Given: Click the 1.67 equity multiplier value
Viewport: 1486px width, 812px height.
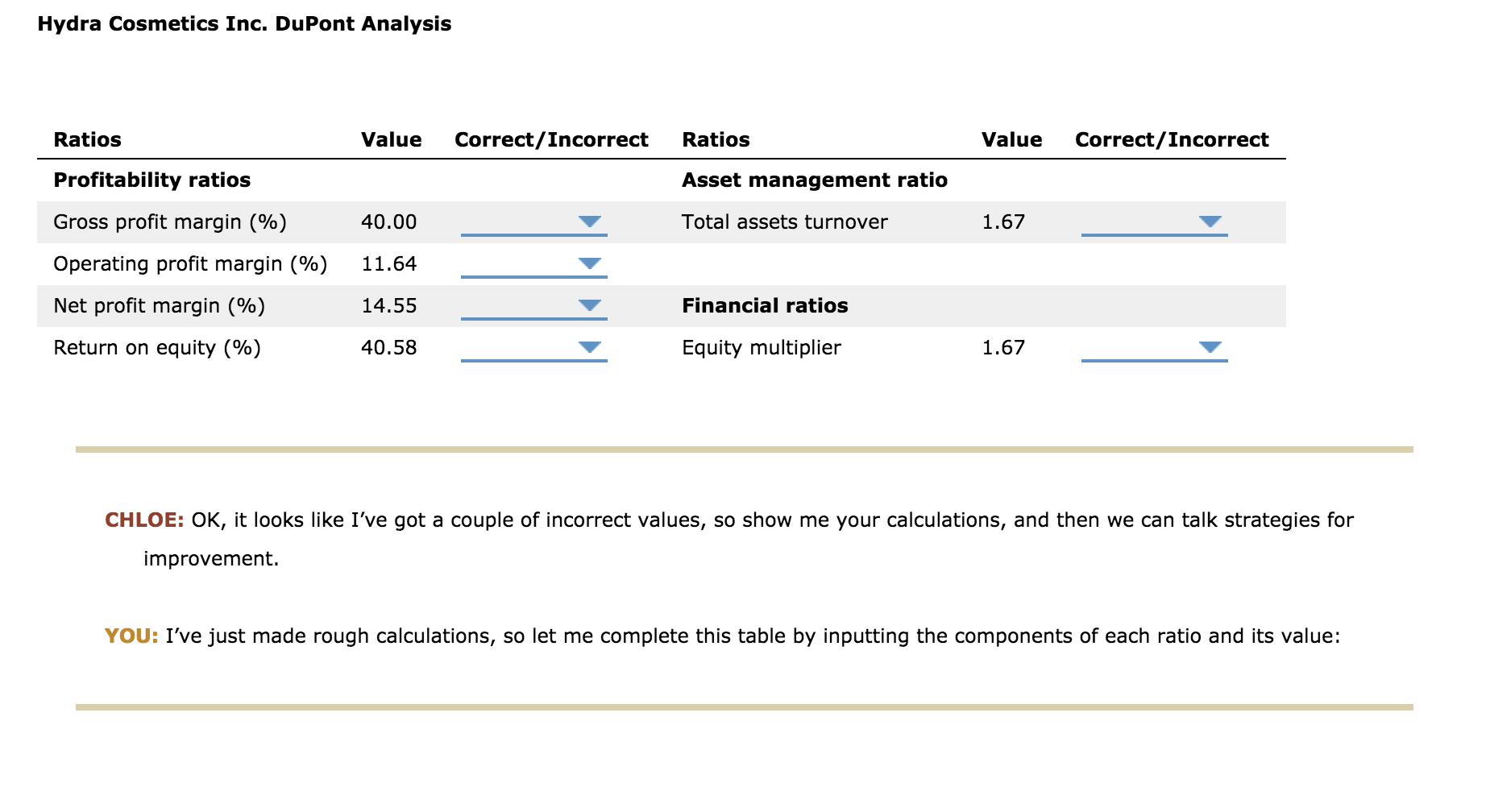Looking at the screenshot, I should tap(1002, 347).
